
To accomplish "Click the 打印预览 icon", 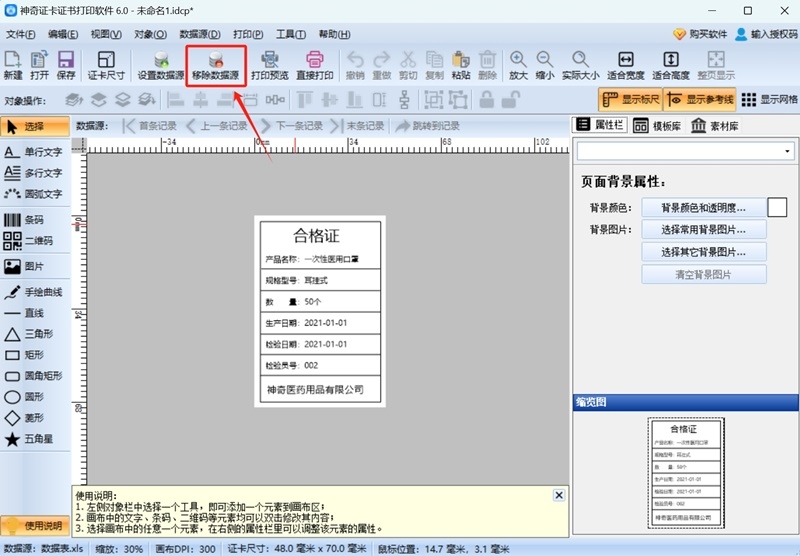I will (x=269, y=62).
